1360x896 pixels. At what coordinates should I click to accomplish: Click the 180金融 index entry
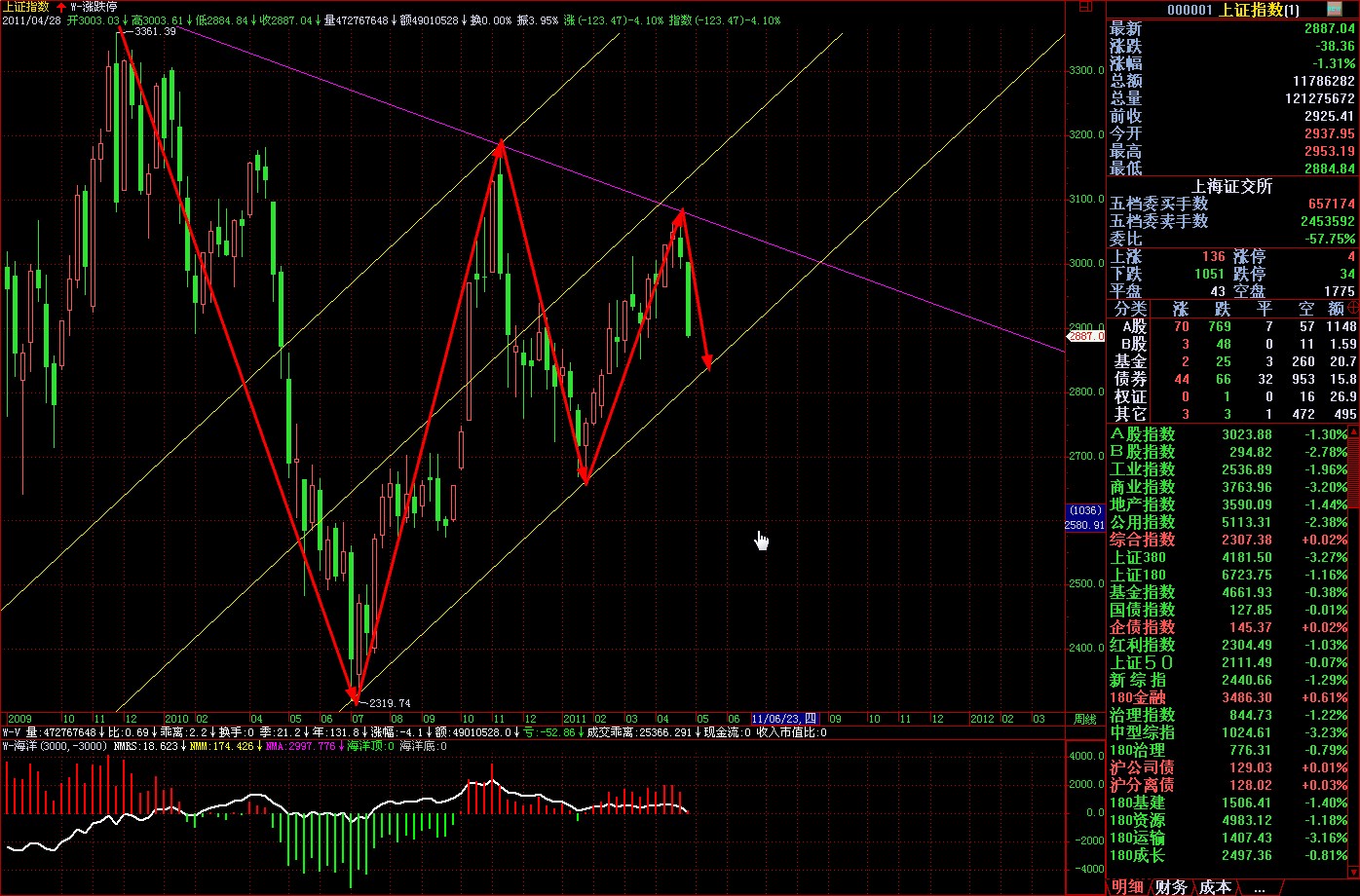1137,697
